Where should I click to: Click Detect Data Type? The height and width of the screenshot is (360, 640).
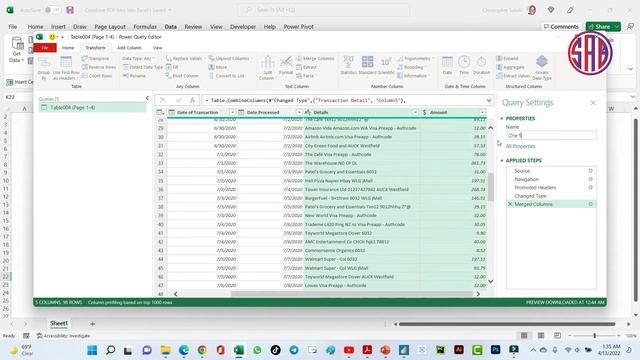pos(142,67)
